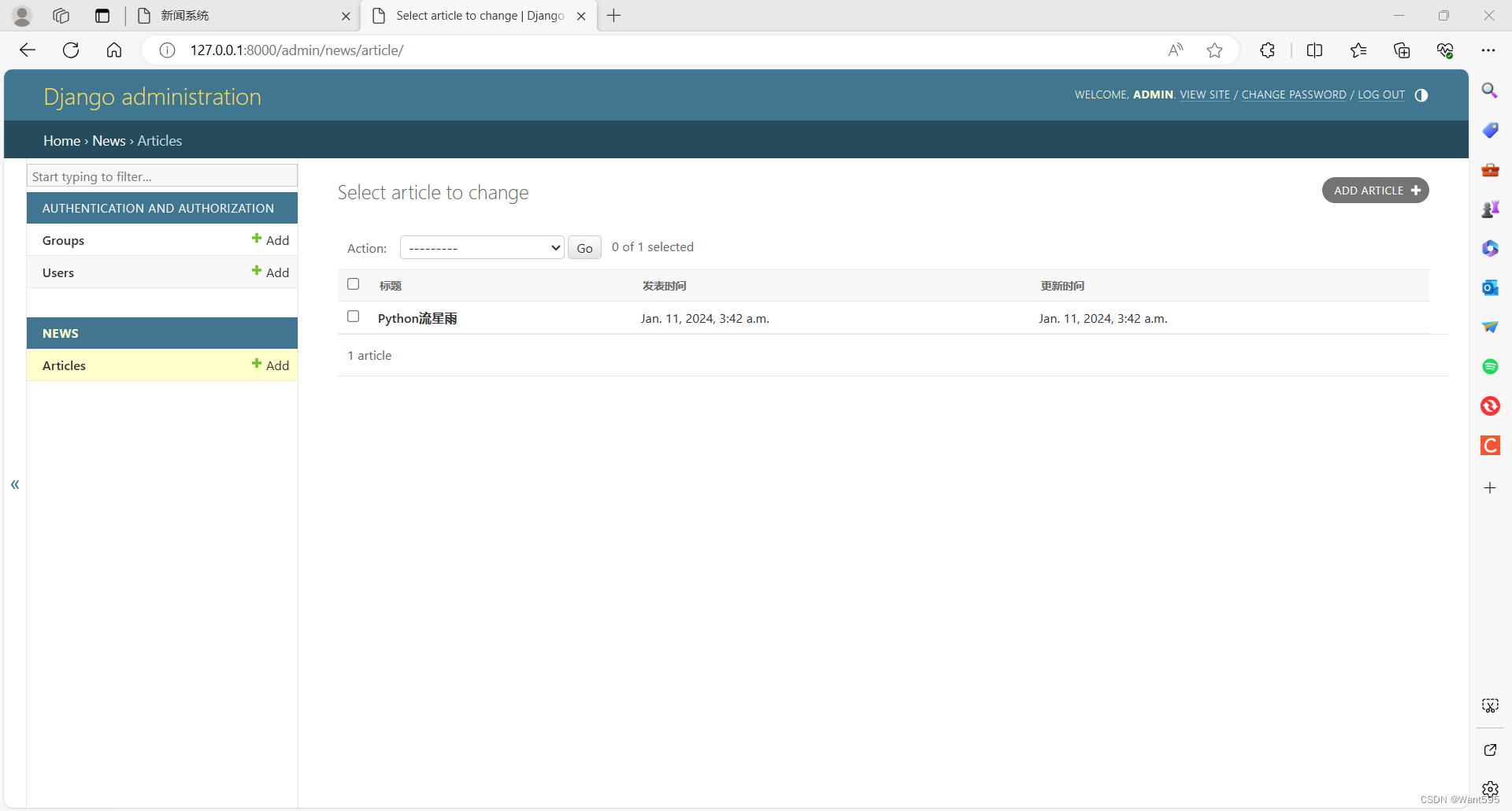Screen dimensions: 1512x811
Task: Open a new browser tab
Action: click(614, 16)
